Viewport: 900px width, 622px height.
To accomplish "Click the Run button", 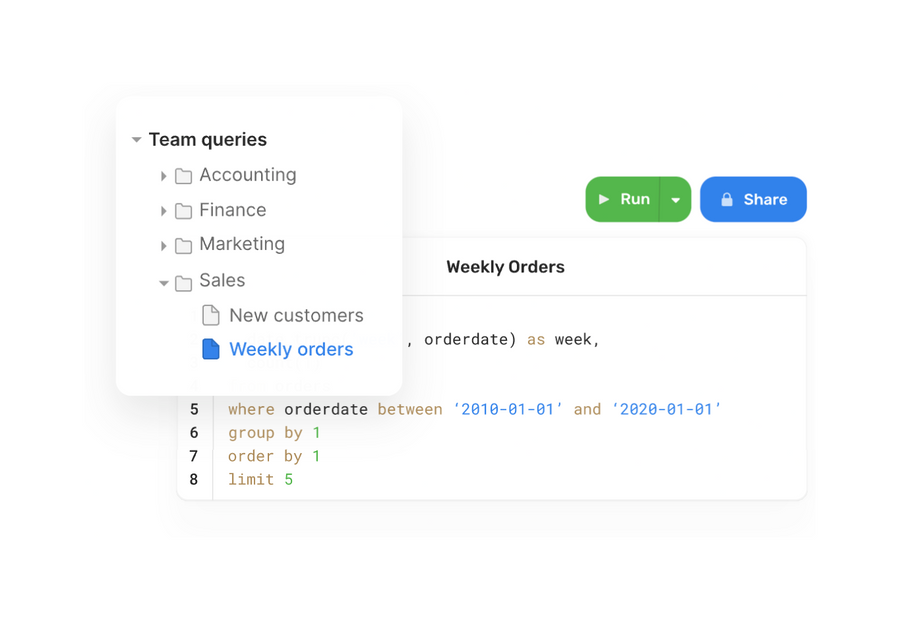I will [x=631, y=199].
